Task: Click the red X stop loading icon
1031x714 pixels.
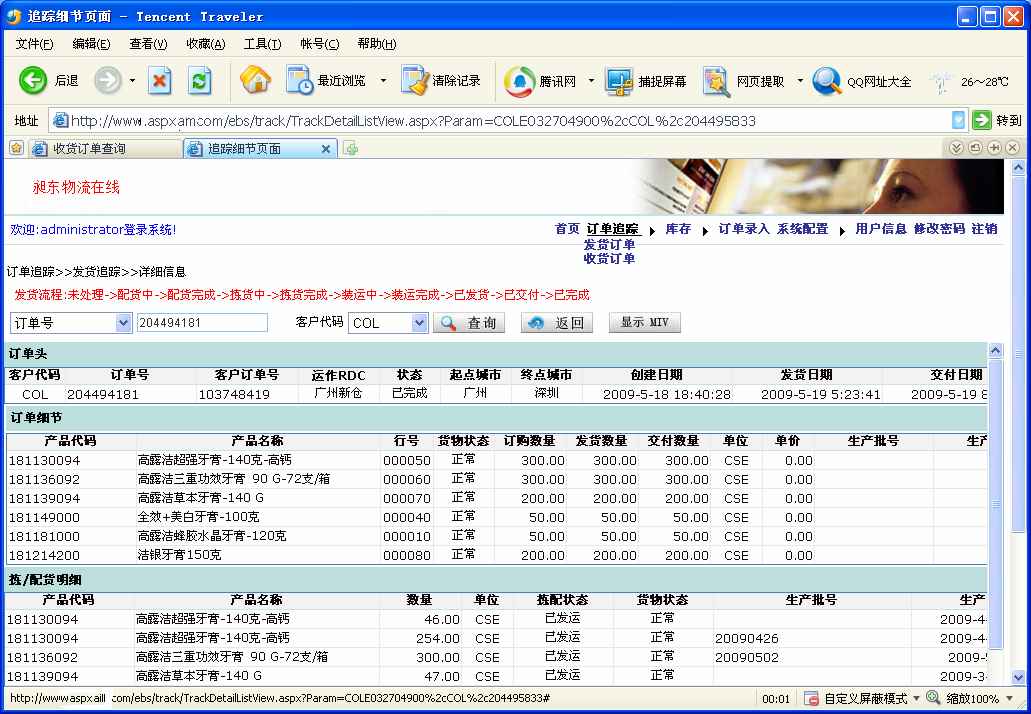Action: point(160,81)
